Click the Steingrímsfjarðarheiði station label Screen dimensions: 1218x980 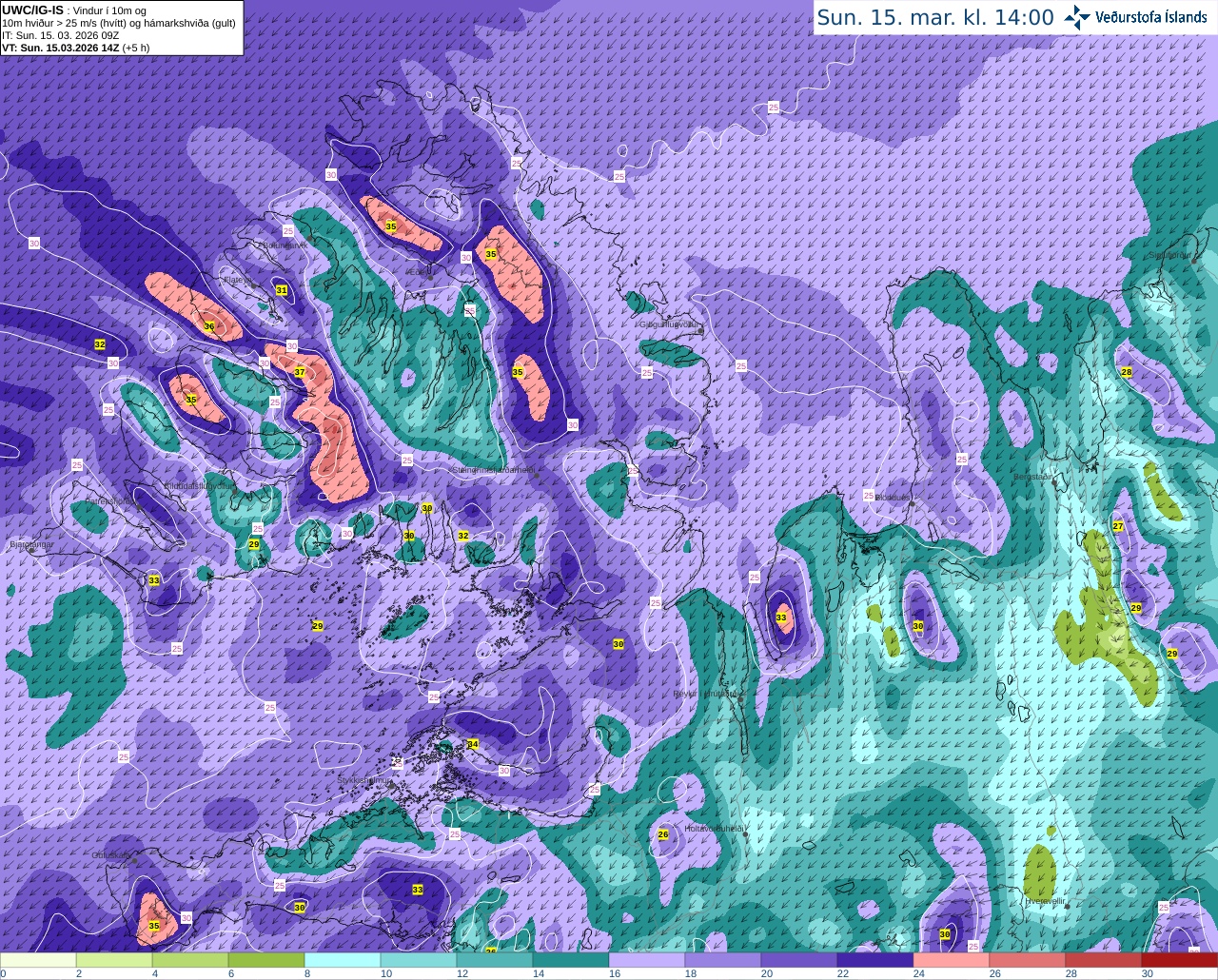(x=493, y=470)
